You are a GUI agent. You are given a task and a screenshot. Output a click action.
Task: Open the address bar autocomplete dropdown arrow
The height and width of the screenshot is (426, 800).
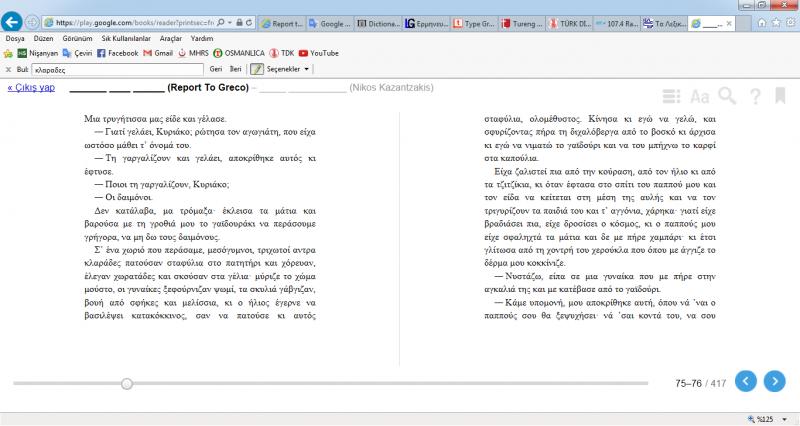point(230,23)
